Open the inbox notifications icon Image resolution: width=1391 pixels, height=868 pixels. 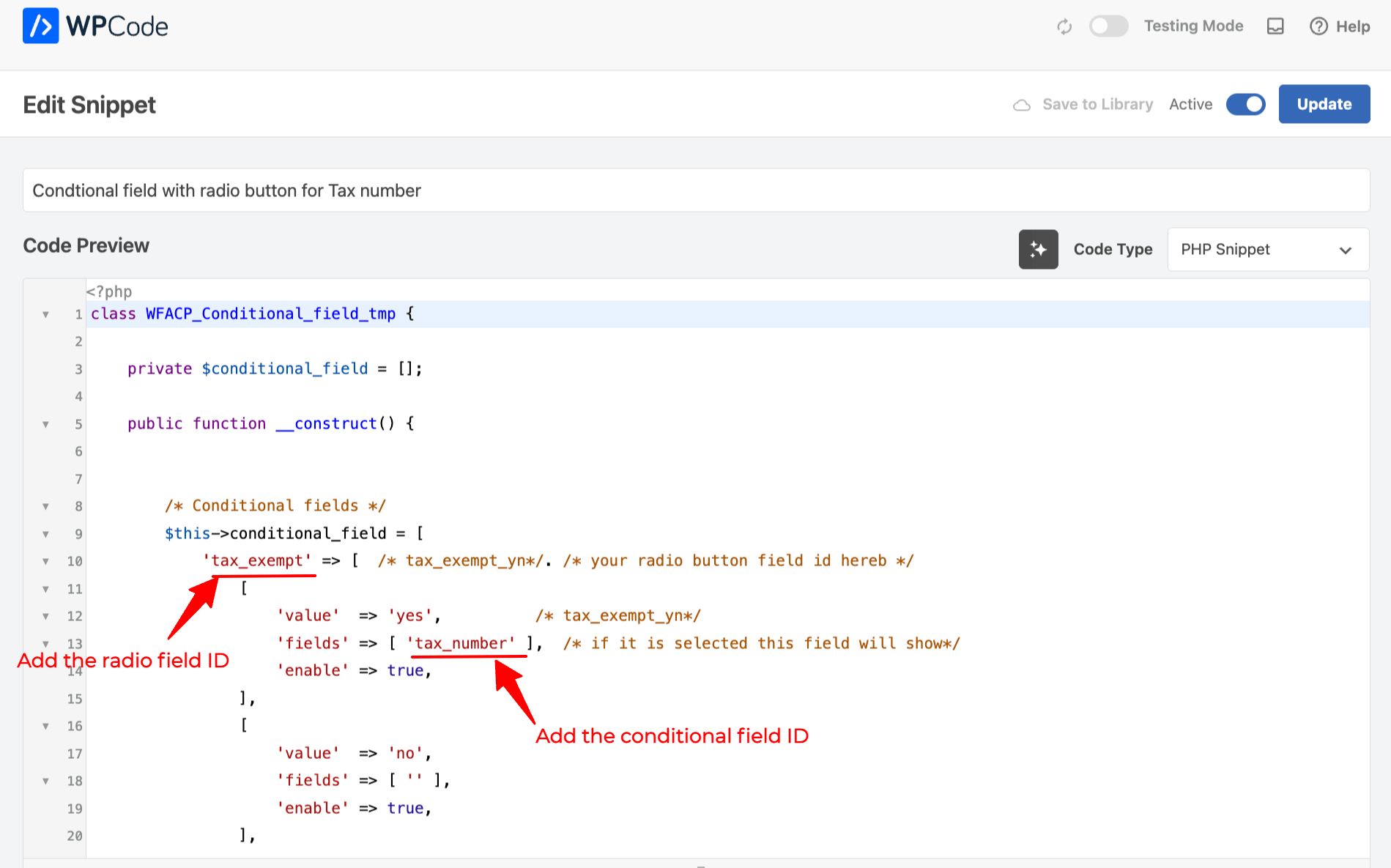[x=1275, y=27]
